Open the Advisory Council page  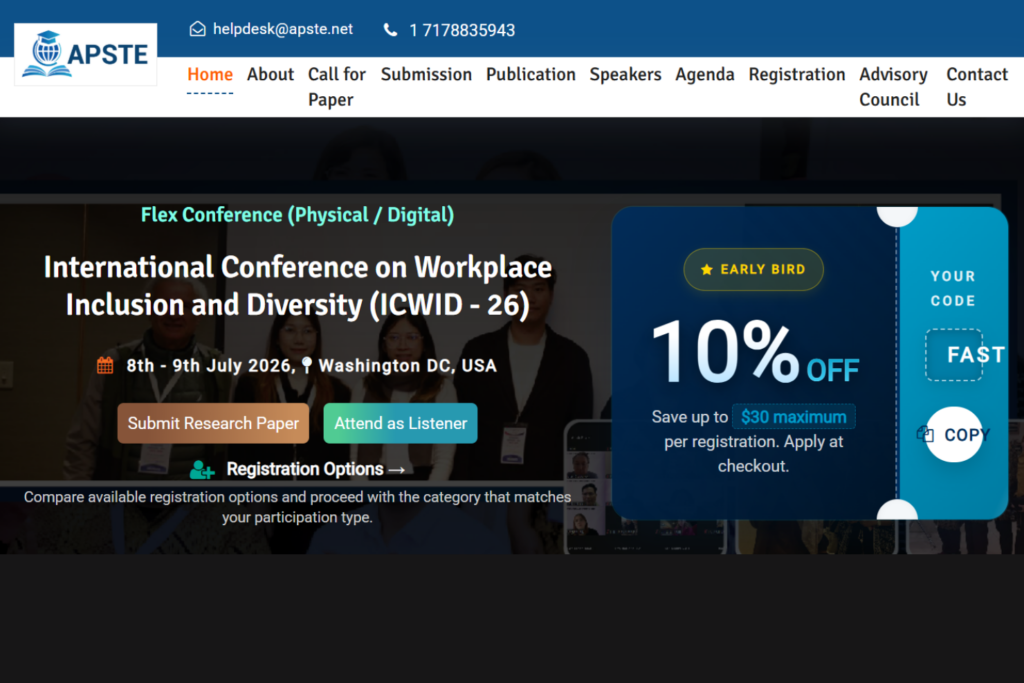893,87
